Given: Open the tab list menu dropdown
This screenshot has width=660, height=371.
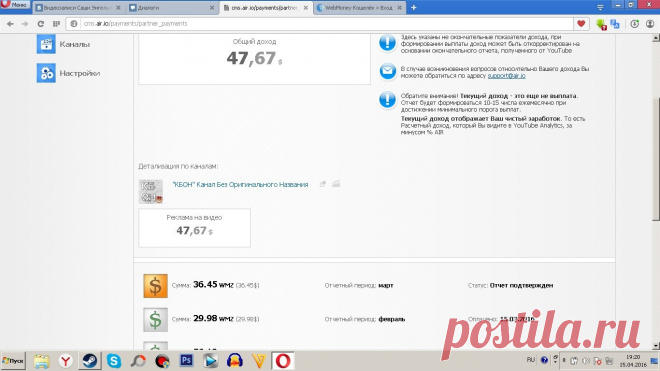Looking at the screenshot, I should pos(600,7).
